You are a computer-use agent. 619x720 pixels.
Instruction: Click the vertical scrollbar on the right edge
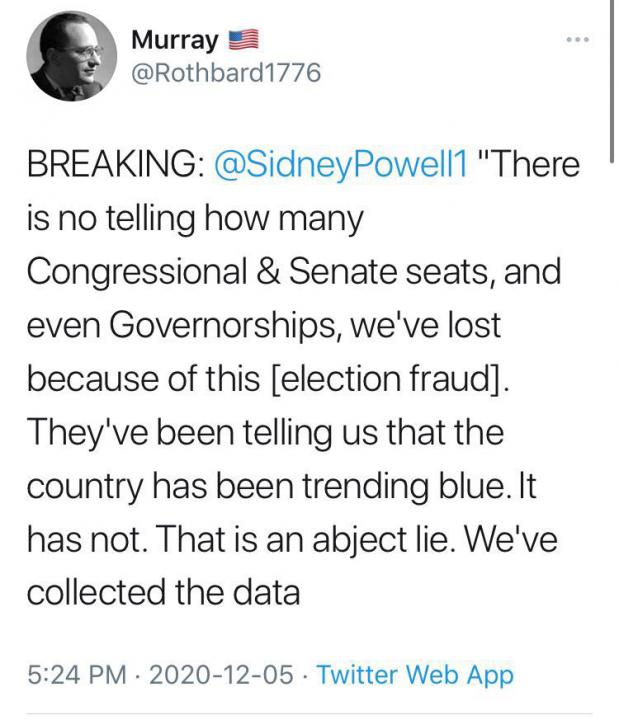coord(611,70)
